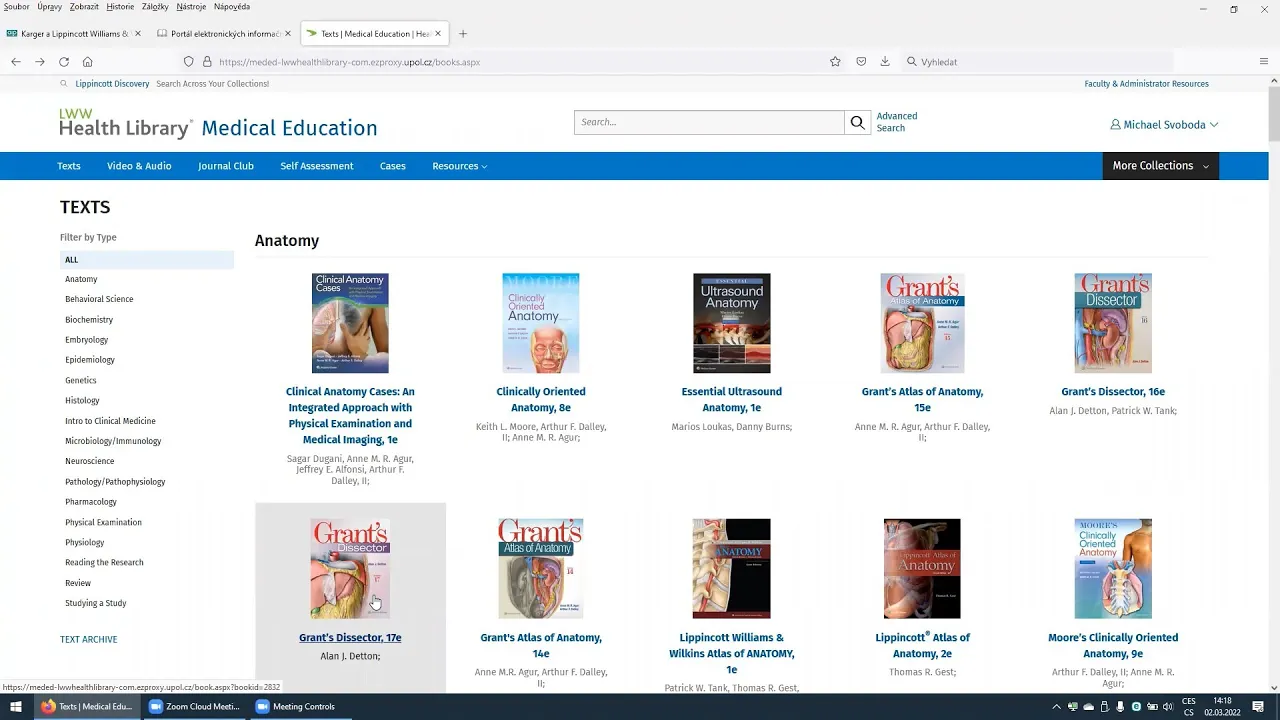Viewport: 1280px width, 720px height.
Task: Open Michael Svoboda account menu
Action: click(x=1164, y=125)
